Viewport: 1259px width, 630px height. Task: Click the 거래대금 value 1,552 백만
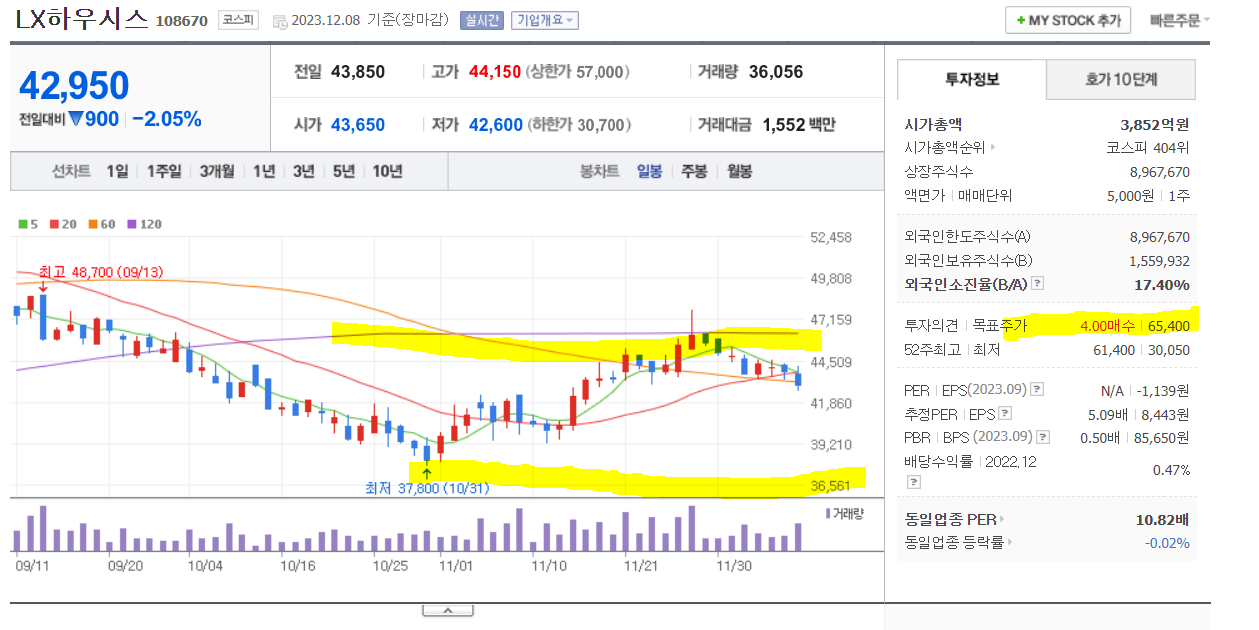click(798, 125)
